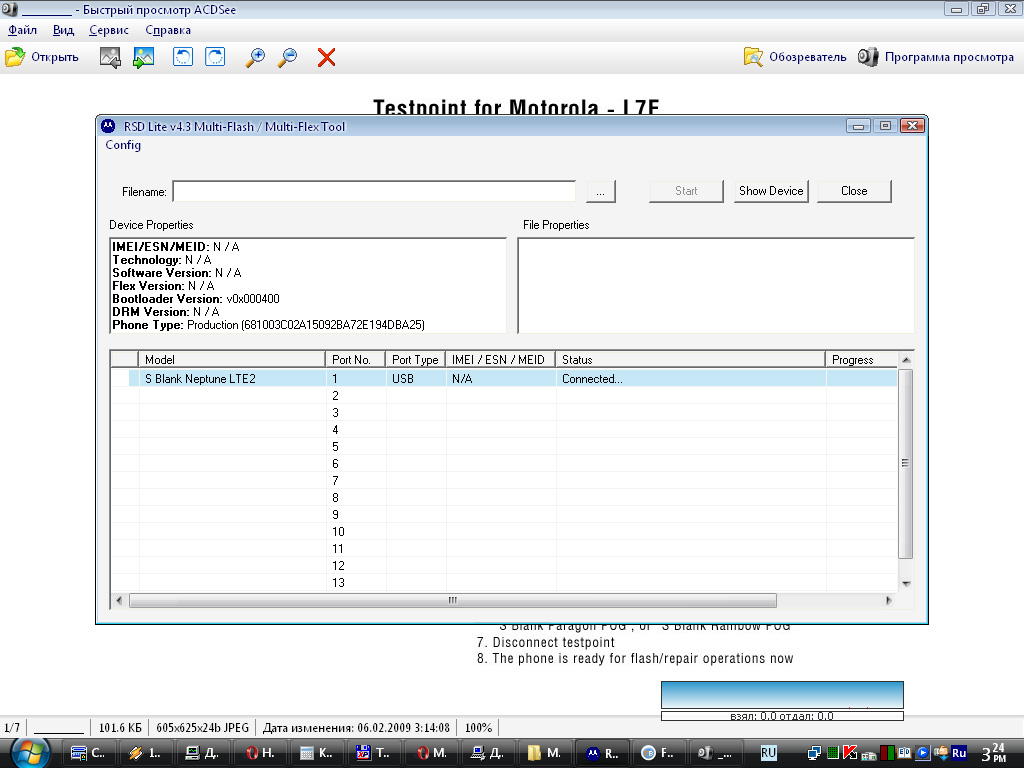Open the Сервис menu

pyautogui.click(x=108, y=30)
